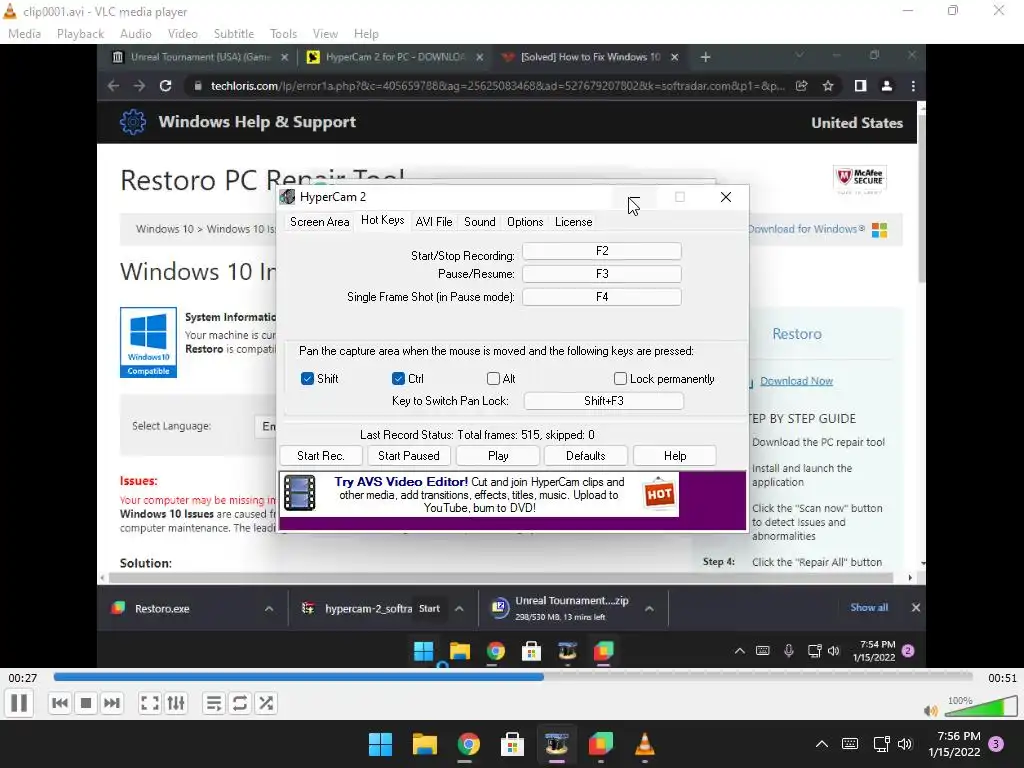The height and width of the screenshot is (768, 1024).
Task: Bookmark page with star icon
Action: coord(828,86)
